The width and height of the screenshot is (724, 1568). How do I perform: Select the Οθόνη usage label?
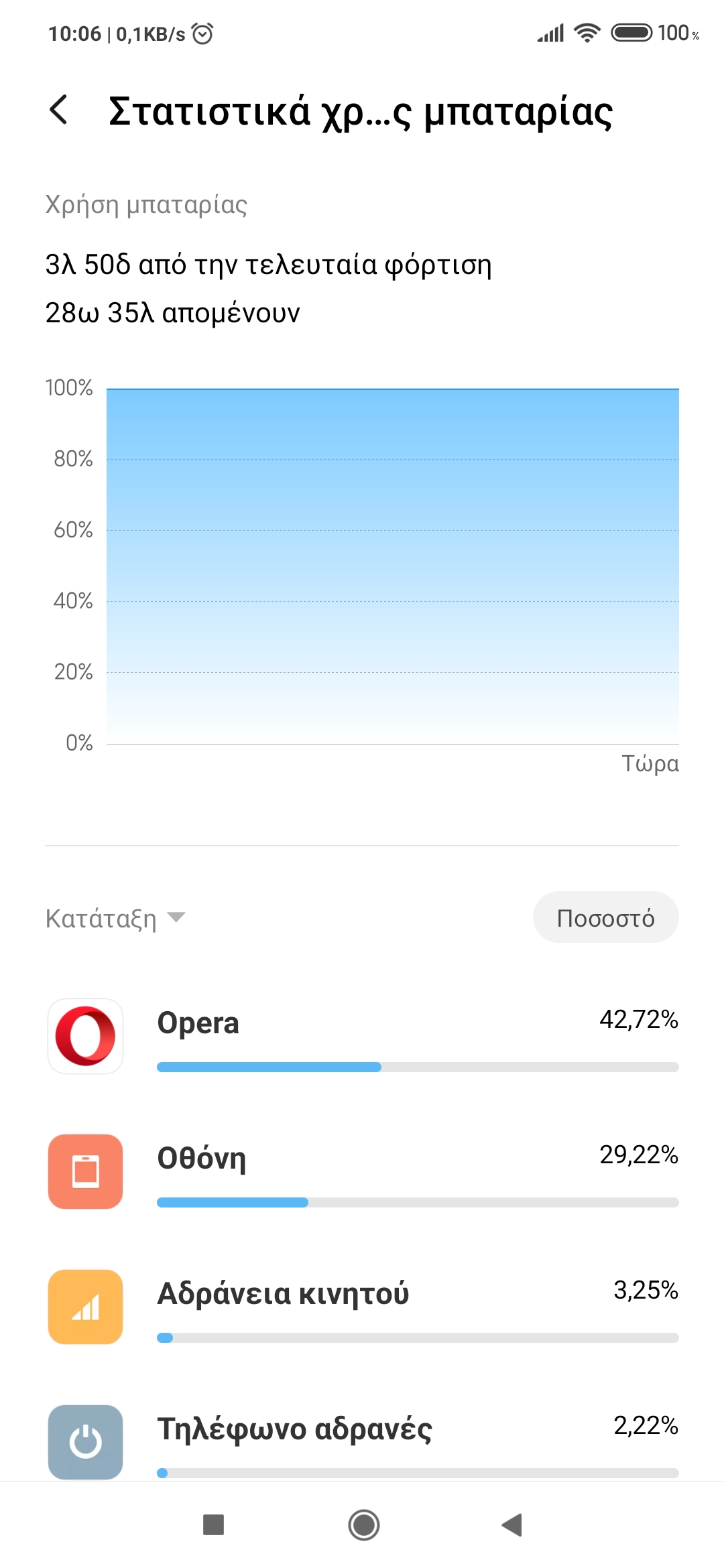point(202,1159)
